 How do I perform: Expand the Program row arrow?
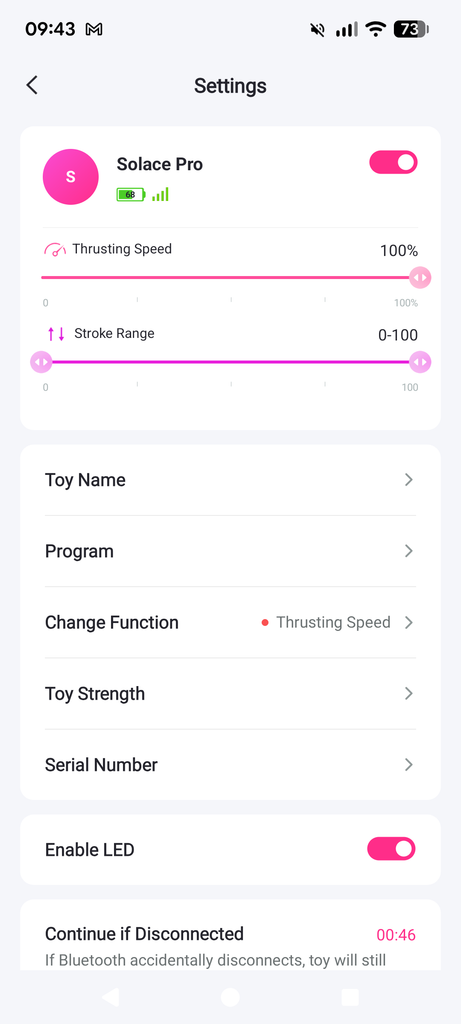pyautogui.click(x=409, y=551)
